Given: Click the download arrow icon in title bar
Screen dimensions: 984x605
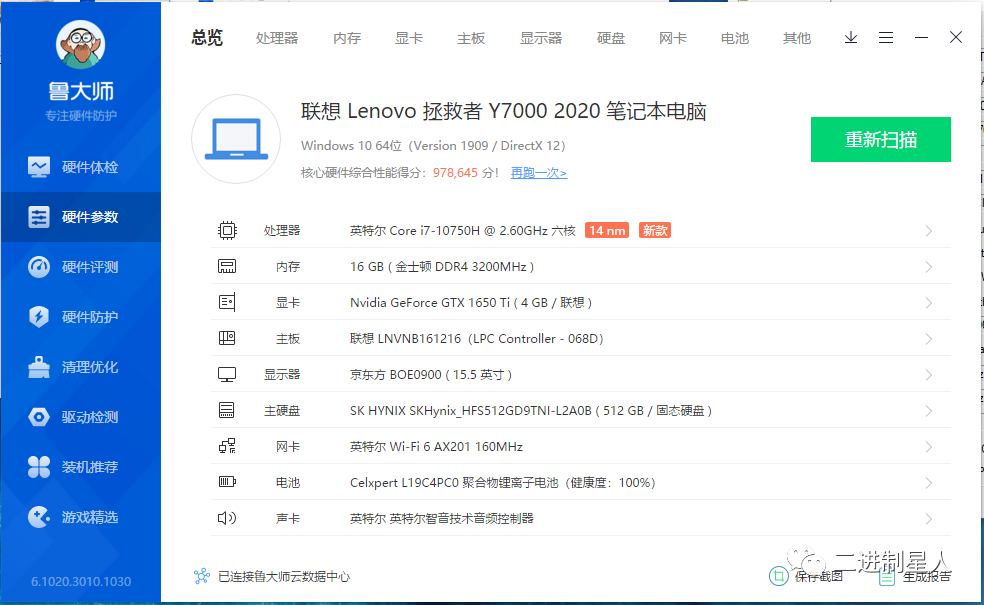Looking at the screenshot, I should 850,38.
